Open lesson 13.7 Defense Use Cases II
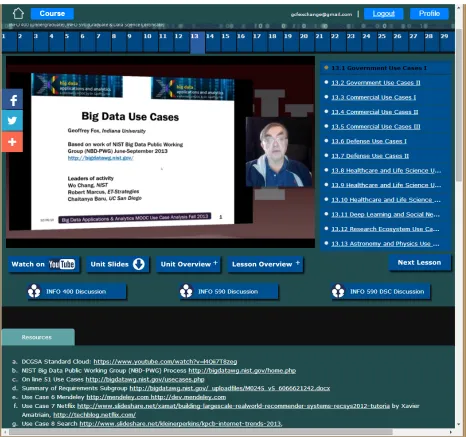Viewport: 466px width, 437px height. coord(370,156)
